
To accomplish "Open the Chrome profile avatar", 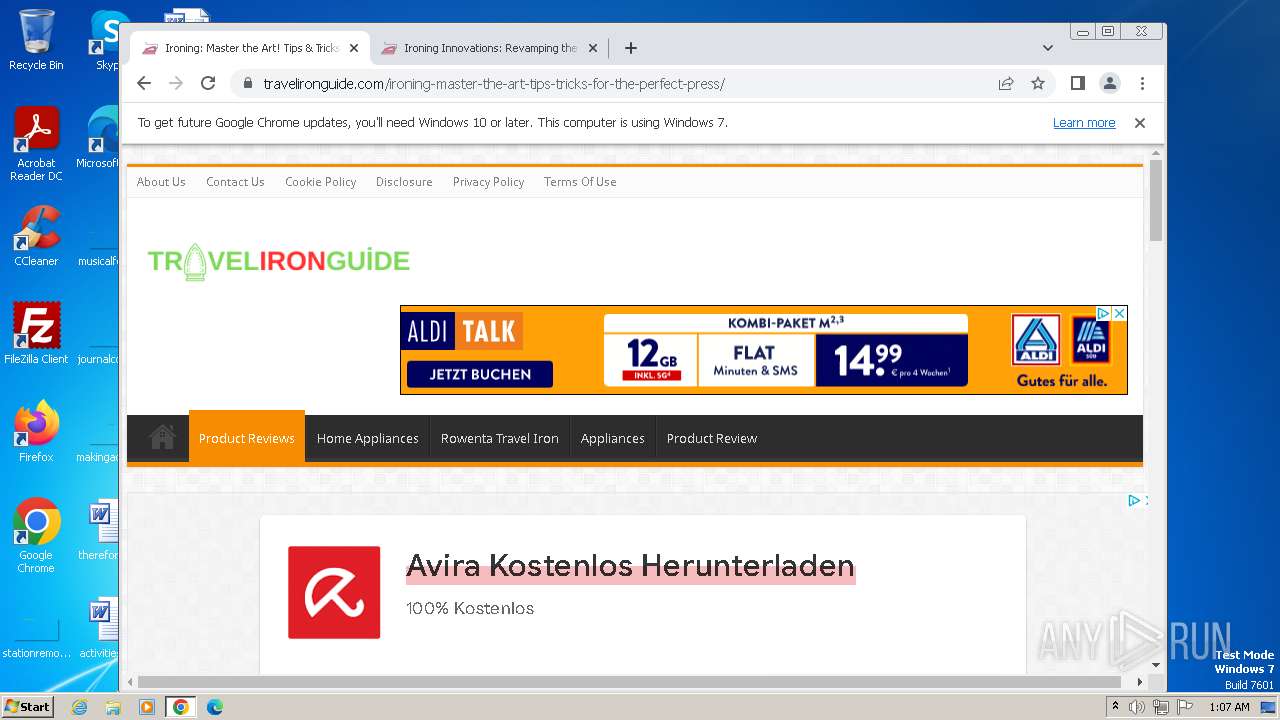I will coord(1110,84).
